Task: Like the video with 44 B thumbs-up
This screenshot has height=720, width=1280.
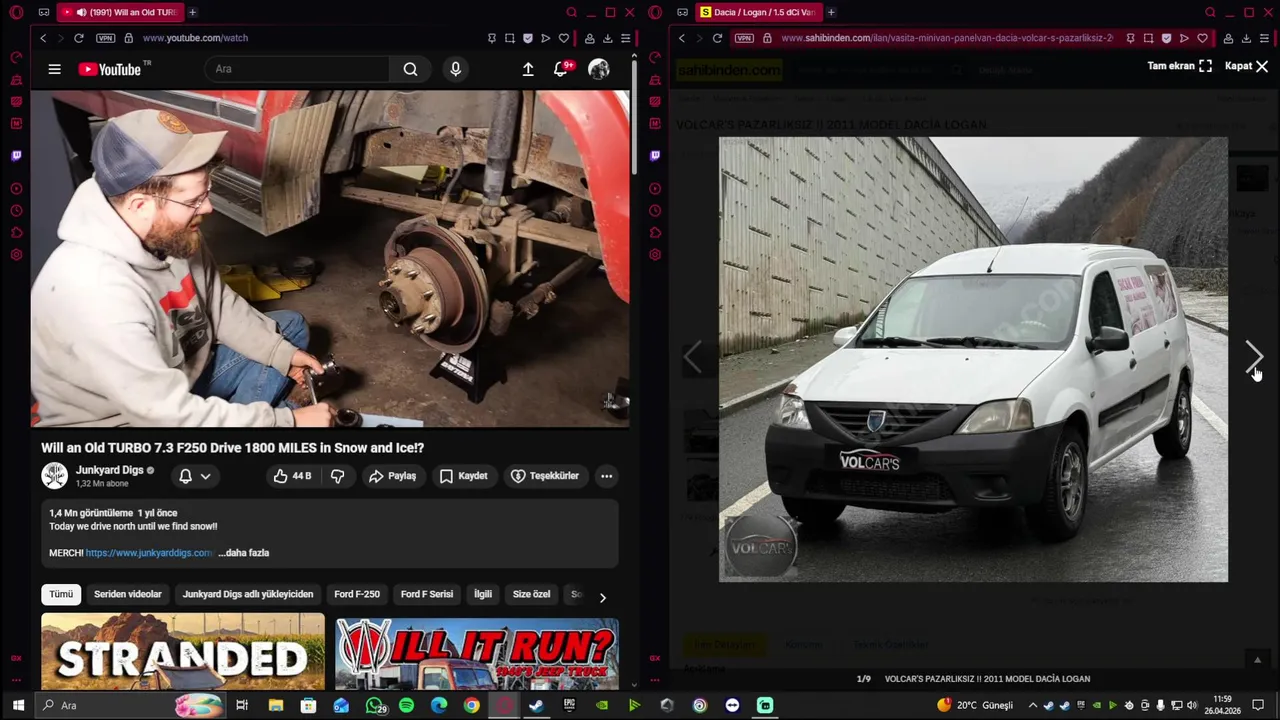Action: click(x=292, y=476)
